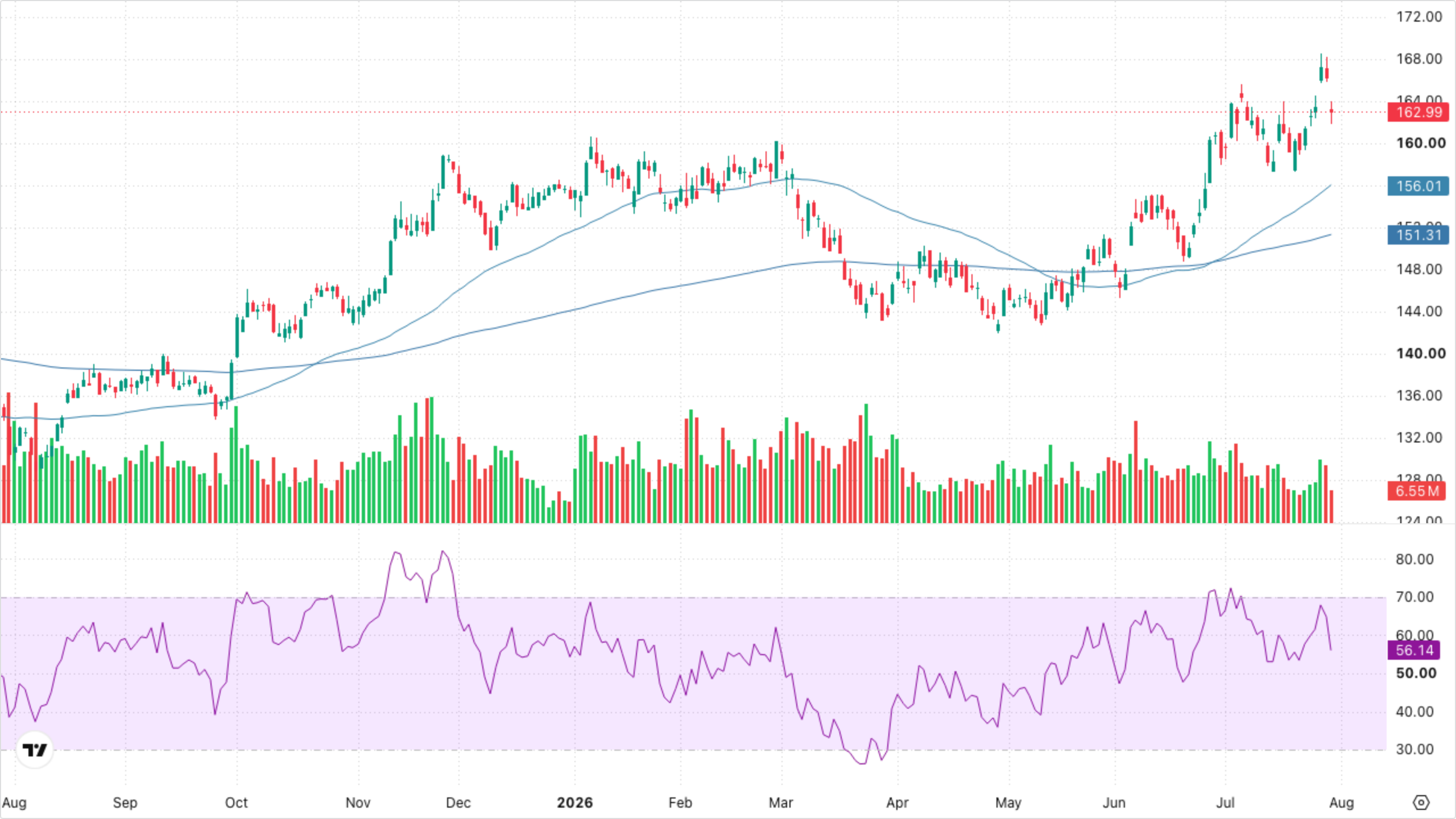Click the 140.00 price scale label
Viewport: 1456px width, 819px height.
[1421, 353]
